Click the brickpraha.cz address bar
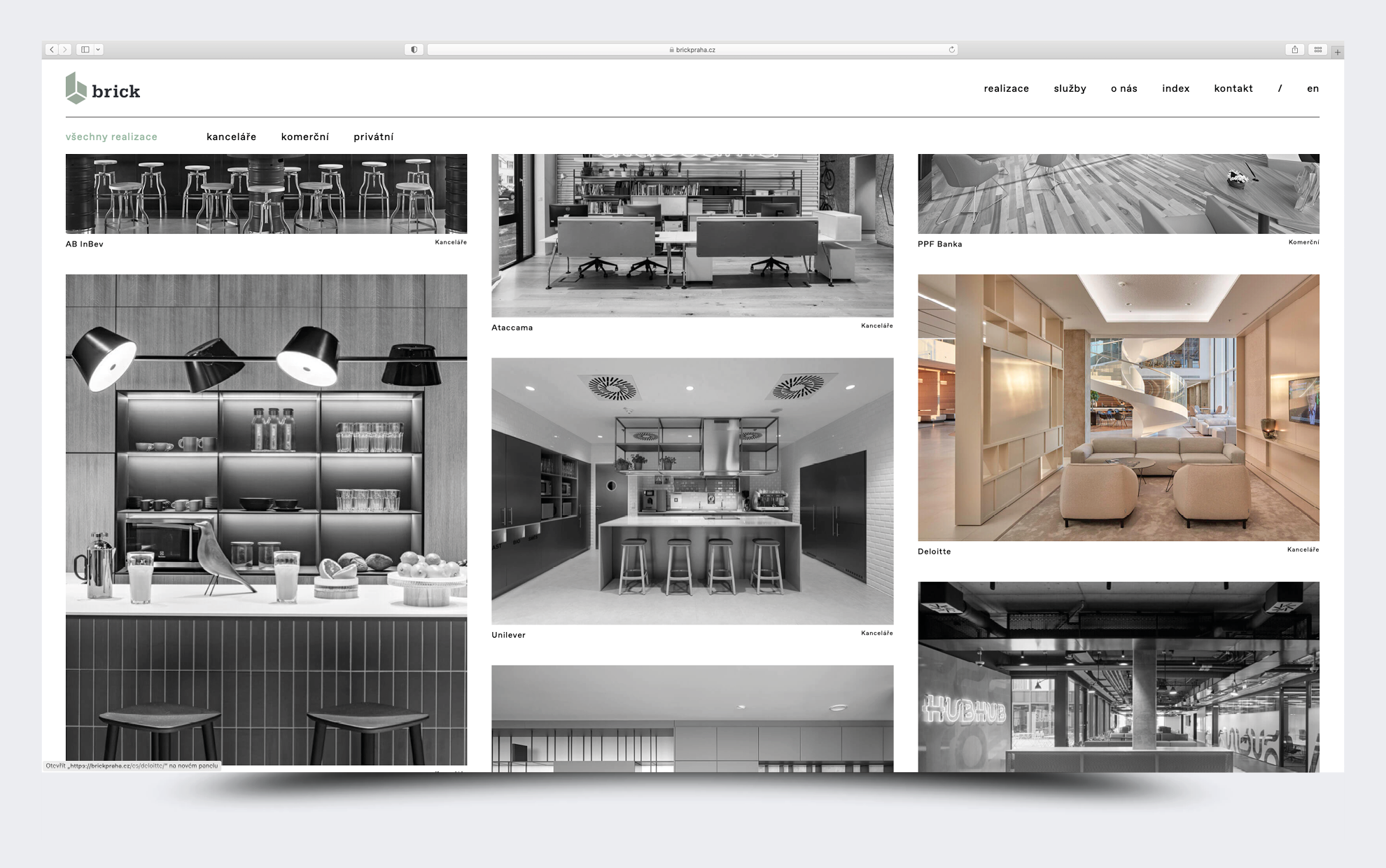1386x868 pixels. 692,50
